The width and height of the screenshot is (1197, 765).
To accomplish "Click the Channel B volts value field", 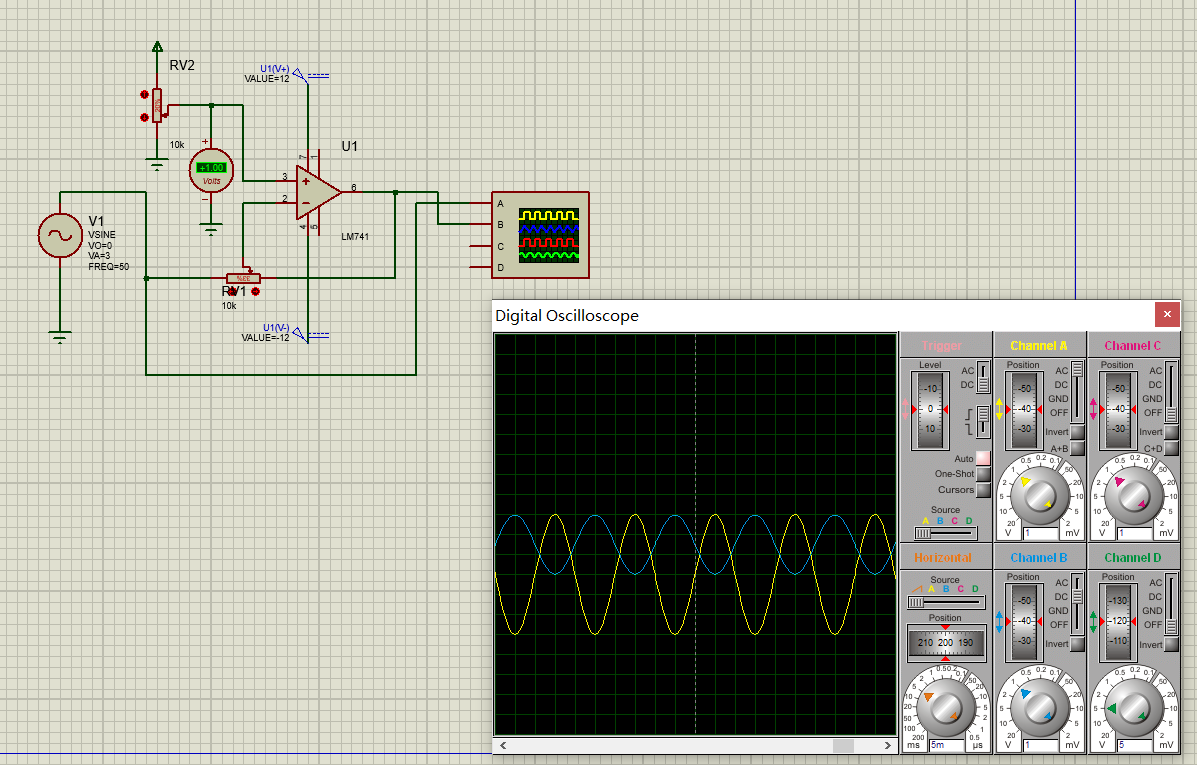I will pyautogui.click(x=1041, y=745).
